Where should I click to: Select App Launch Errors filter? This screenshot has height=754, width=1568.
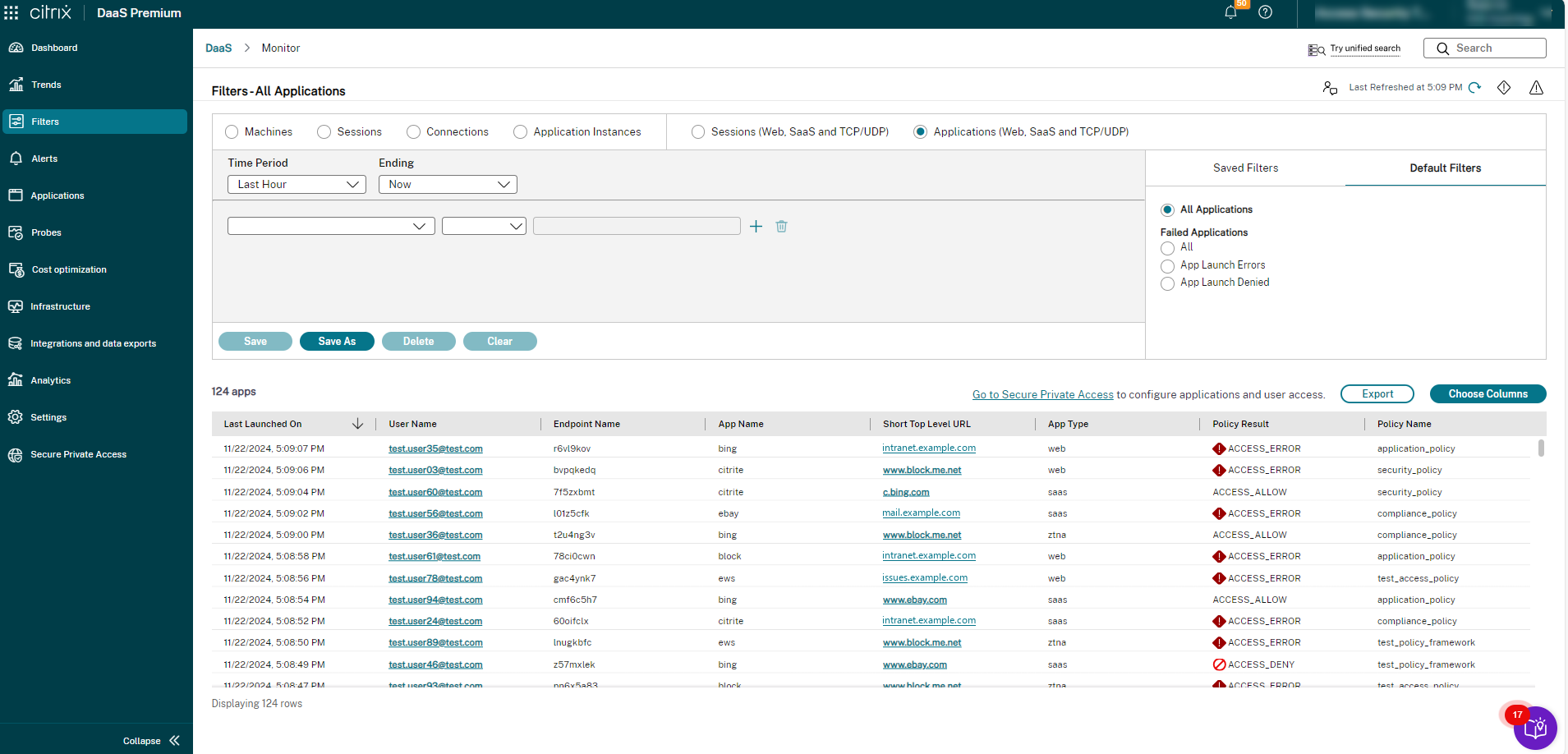(1167, 266)
